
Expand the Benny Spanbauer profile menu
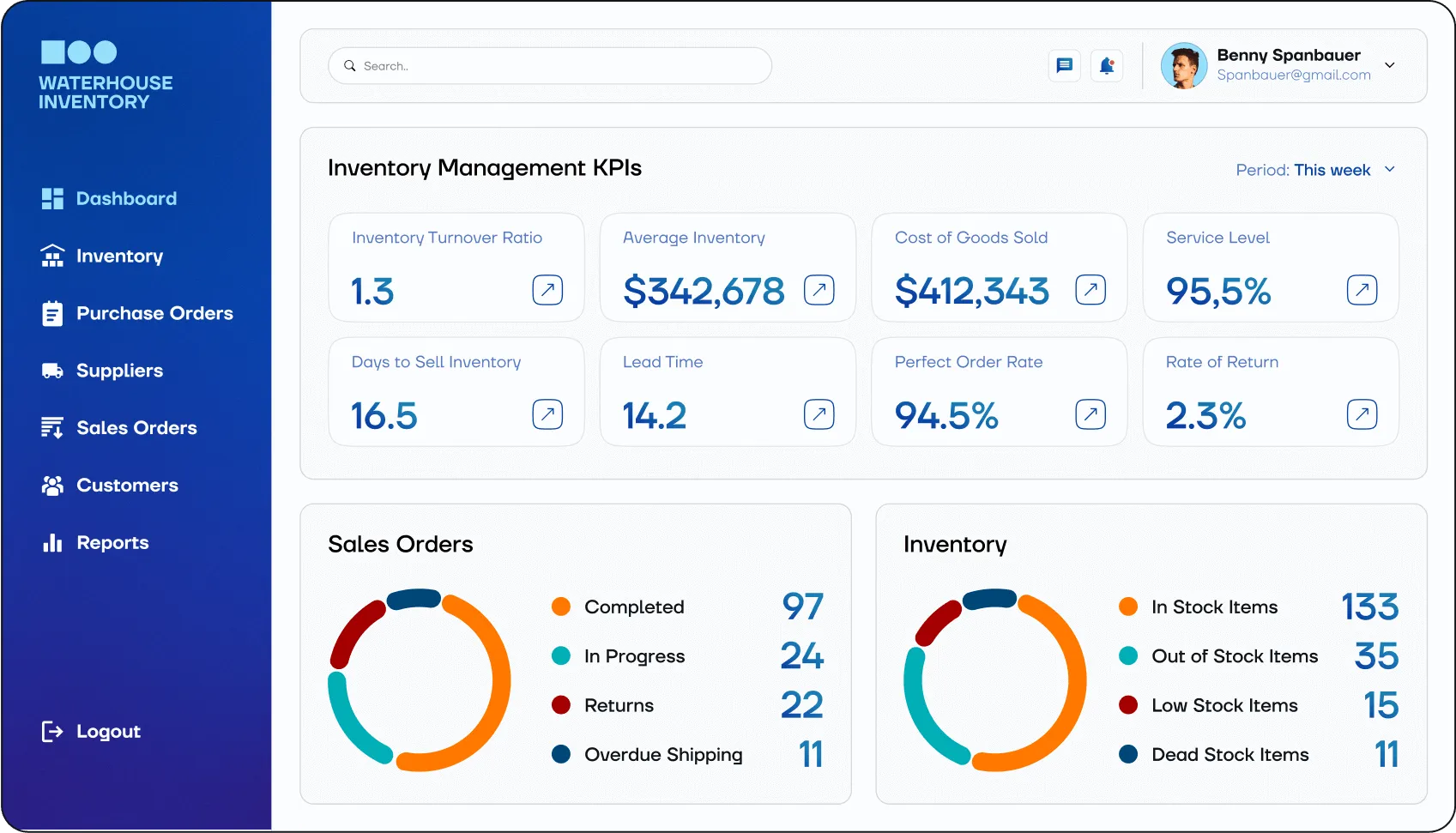click(1391, 64)
